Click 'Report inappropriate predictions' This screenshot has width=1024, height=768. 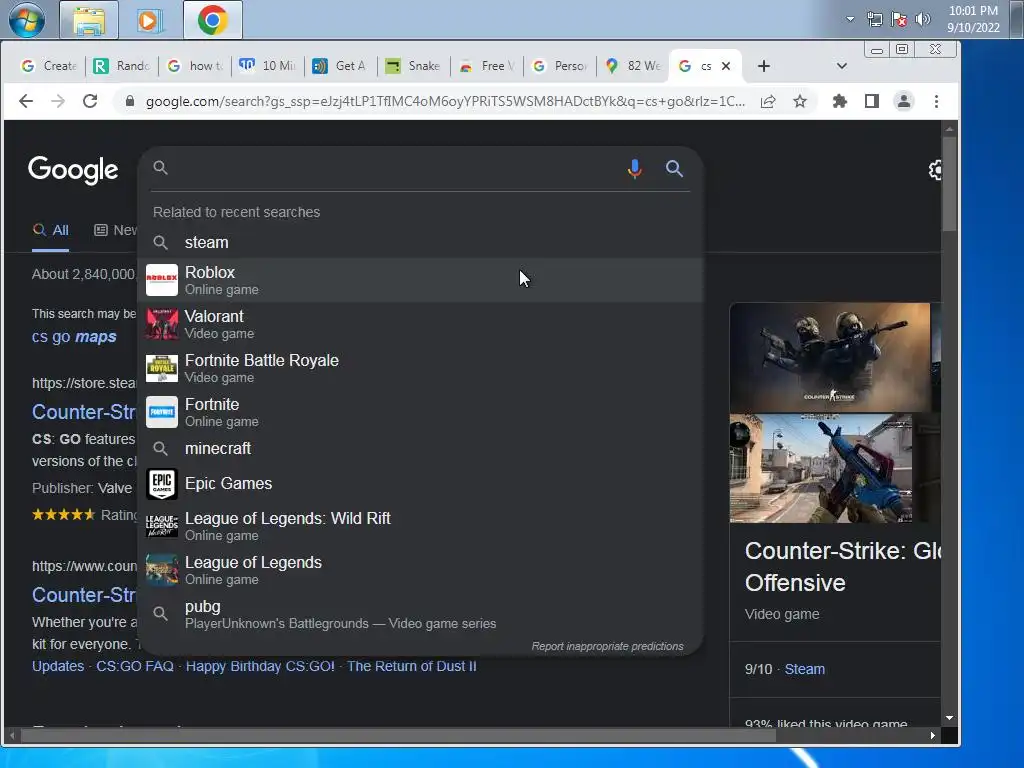(x=607, y=646)
